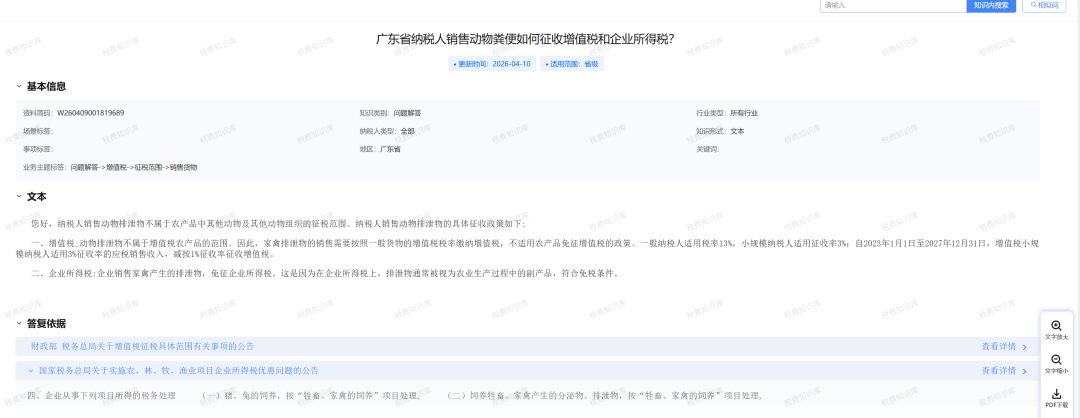Click the 资料简码 W260409001819689 value
This screenshot has height=418, width=1080.
[90, 113]
